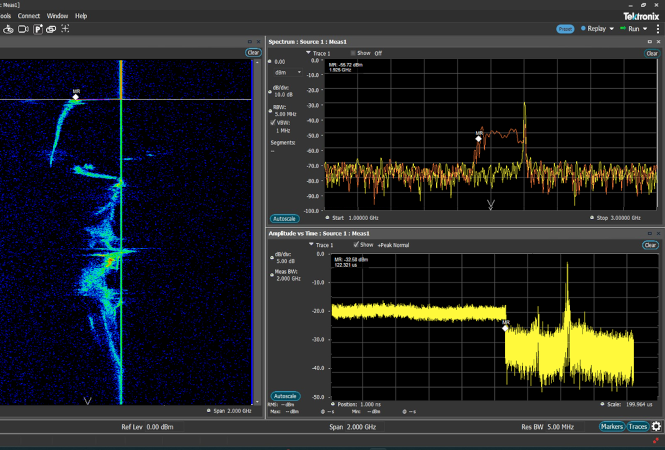The image size is (665, 450).
Task: Open the Connect menu
Action: pos(29,16)
